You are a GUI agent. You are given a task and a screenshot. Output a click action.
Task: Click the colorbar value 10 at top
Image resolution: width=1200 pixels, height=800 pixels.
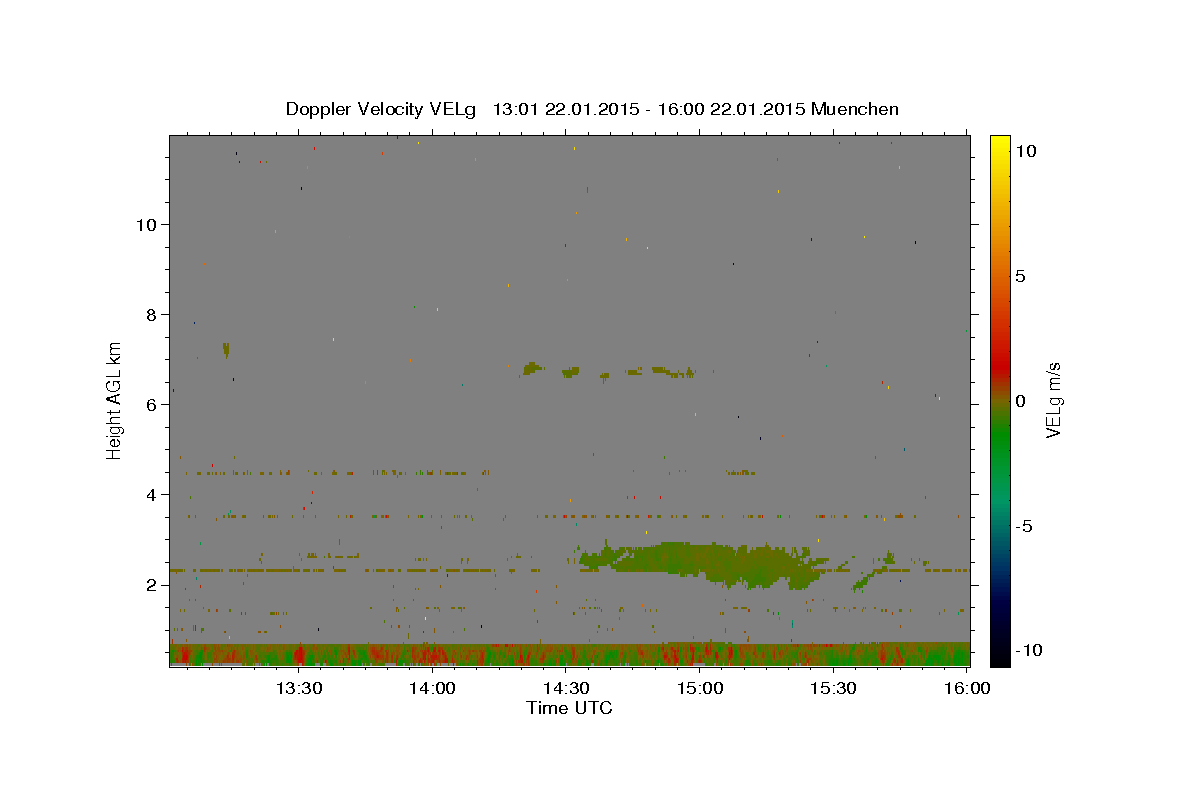pyautogui.click(x=1025, y=151)
